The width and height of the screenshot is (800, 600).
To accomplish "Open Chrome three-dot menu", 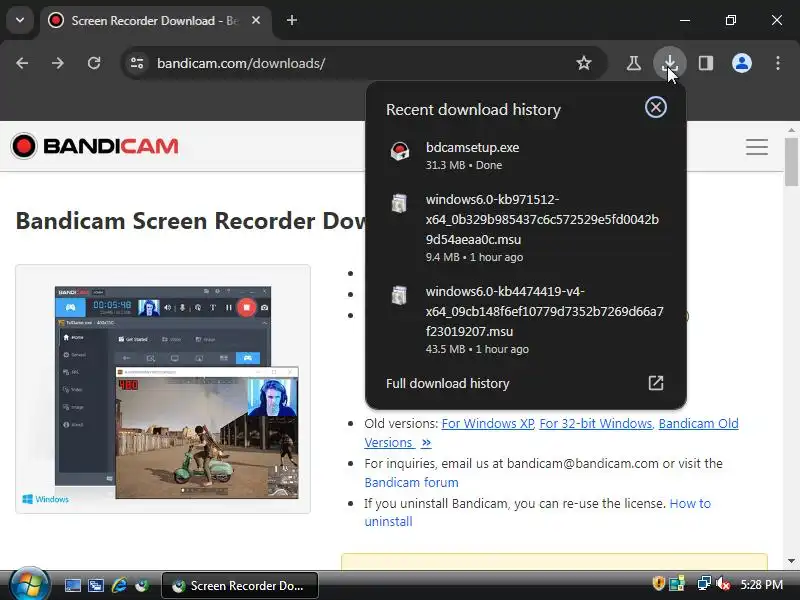I will point(778,63).
